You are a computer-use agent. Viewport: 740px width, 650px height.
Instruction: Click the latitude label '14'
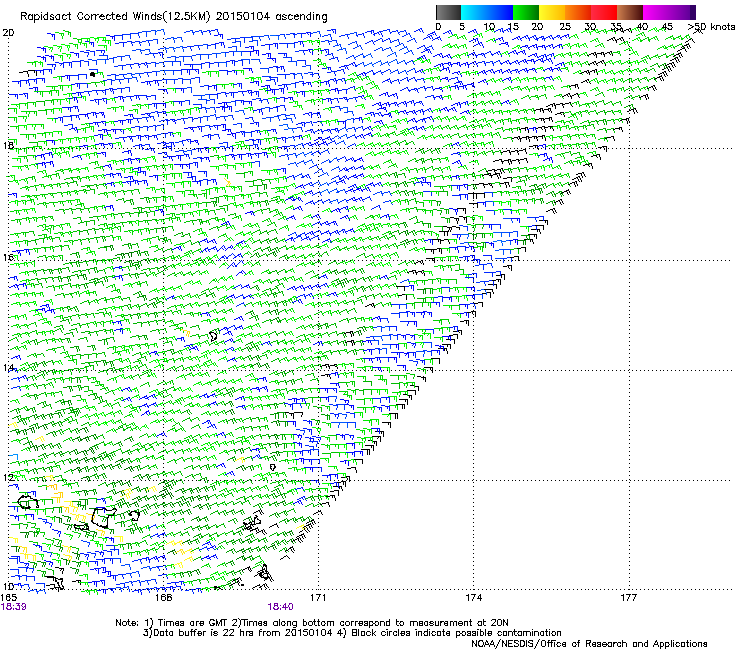coord(8,367)
